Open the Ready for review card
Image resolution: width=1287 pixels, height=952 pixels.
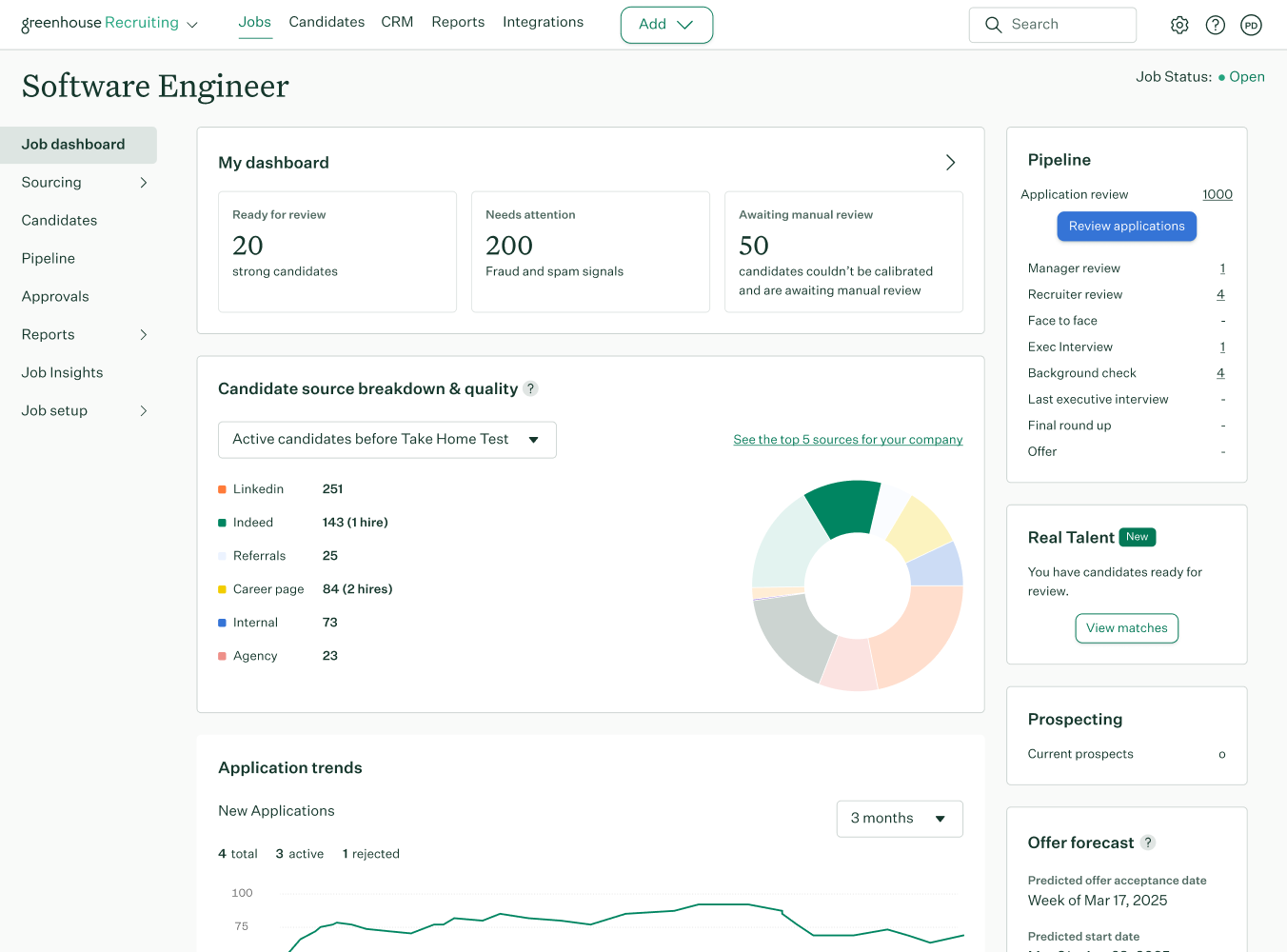click(337, 251)
